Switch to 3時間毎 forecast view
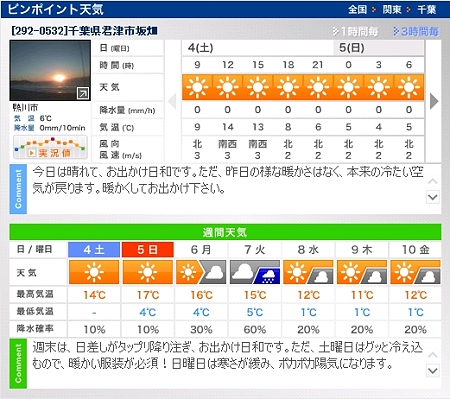This screenshot has width=450, height=399. (x=416, y=32)
